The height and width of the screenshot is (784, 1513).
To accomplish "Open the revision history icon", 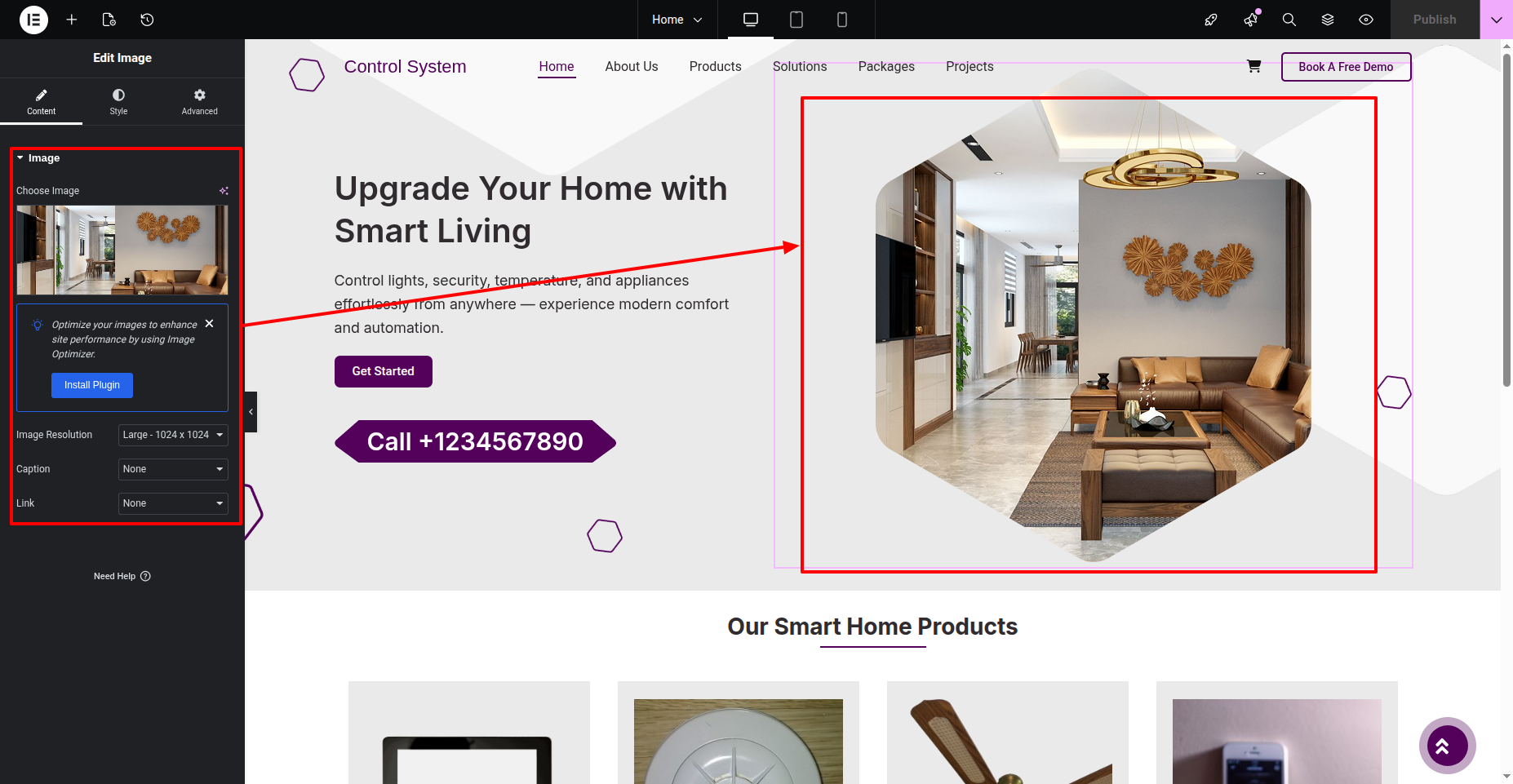I will [x=147, y=20].
